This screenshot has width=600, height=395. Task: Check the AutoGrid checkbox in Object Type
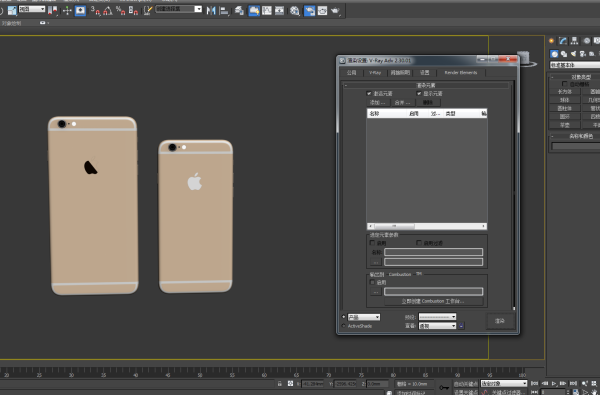[564, 83]
